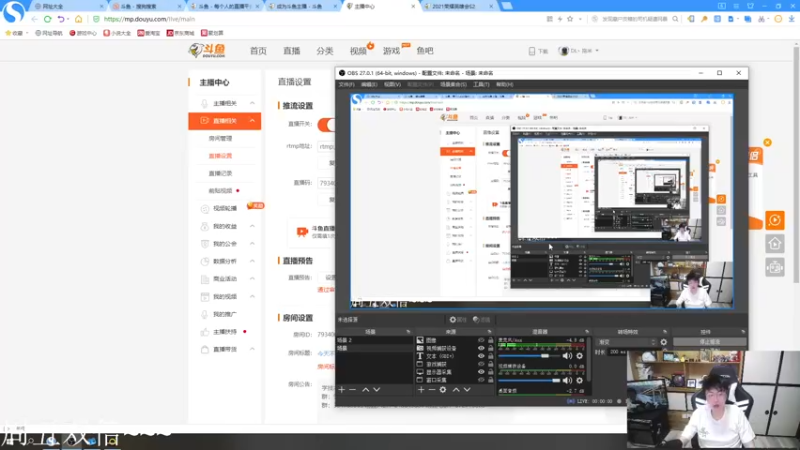Click the Douyu logo in page header
The image size is (800, 450).
[207, 51]
